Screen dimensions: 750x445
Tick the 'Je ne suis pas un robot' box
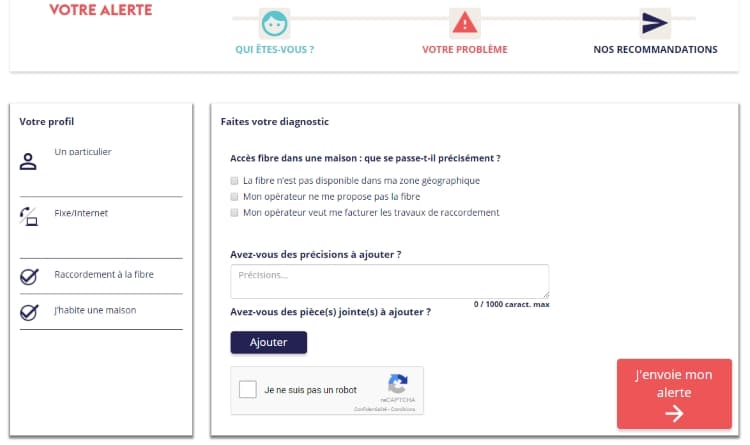[x=248, y=389]
